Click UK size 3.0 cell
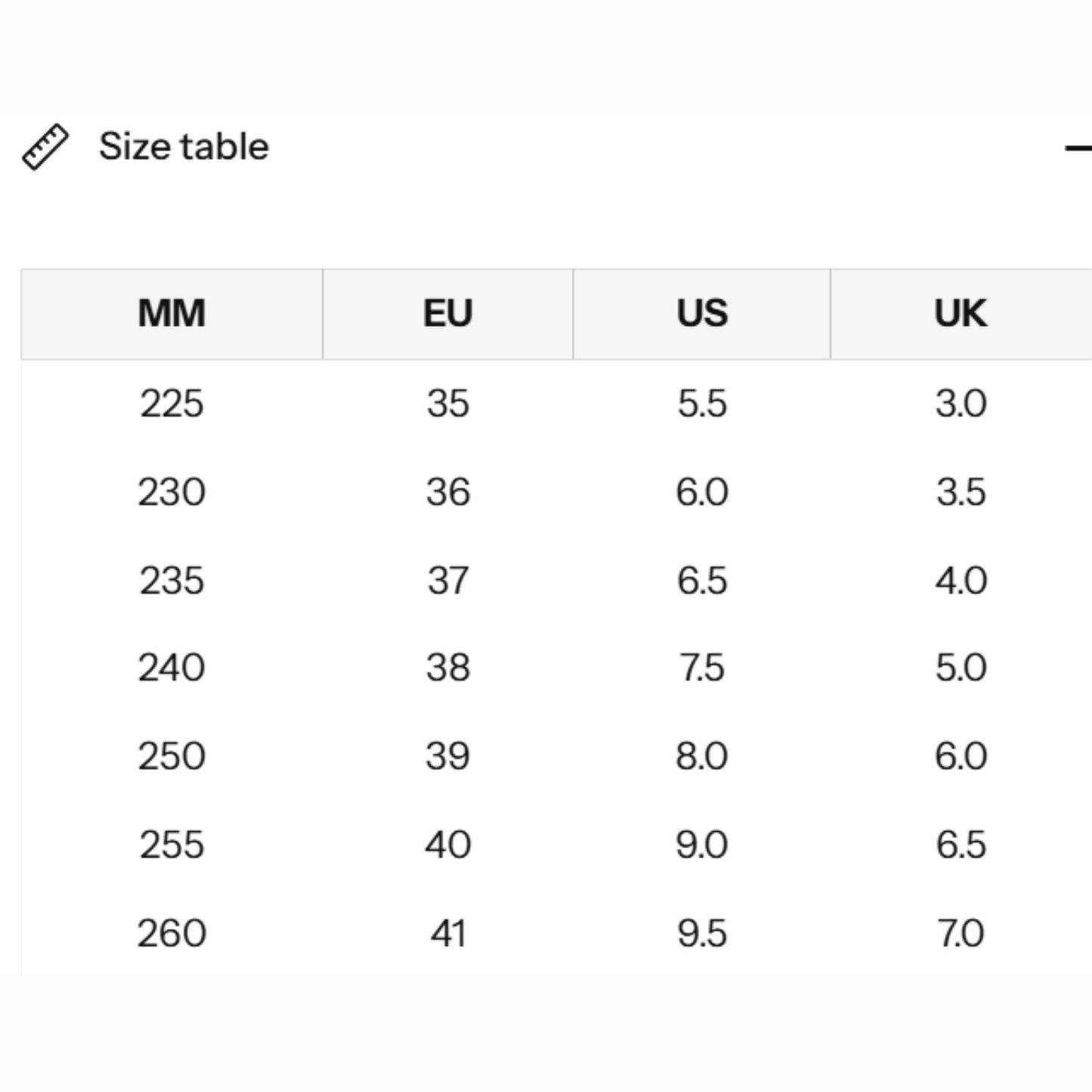Viewport: 1092px width, 1092px height. 961,403
